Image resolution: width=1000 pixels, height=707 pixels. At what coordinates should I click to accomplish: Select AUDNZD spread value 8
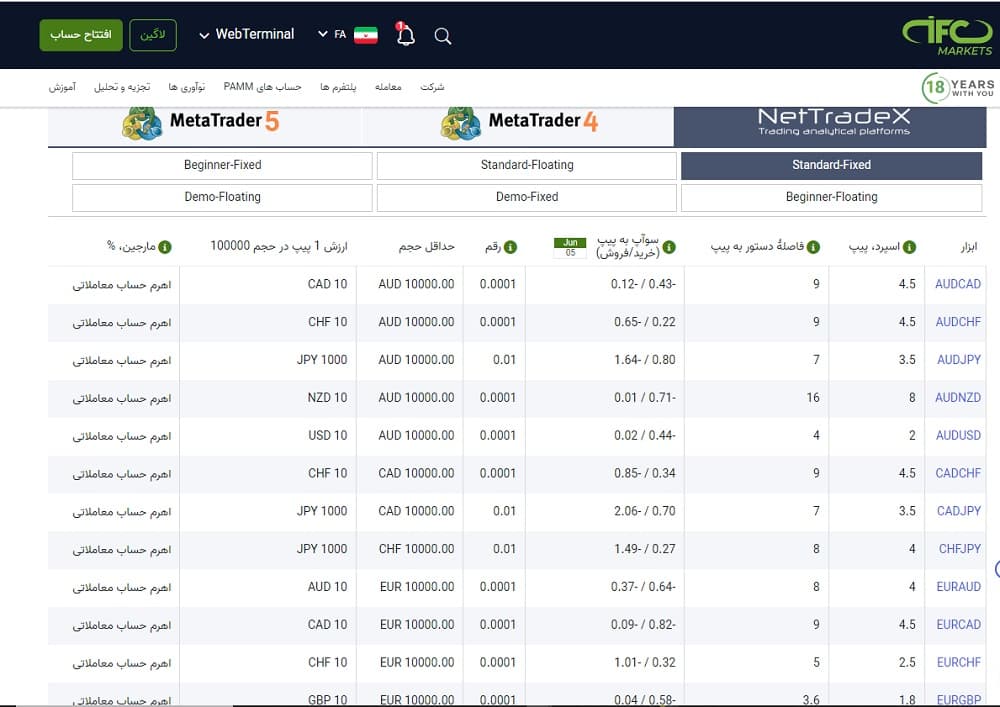pos(912,398)
